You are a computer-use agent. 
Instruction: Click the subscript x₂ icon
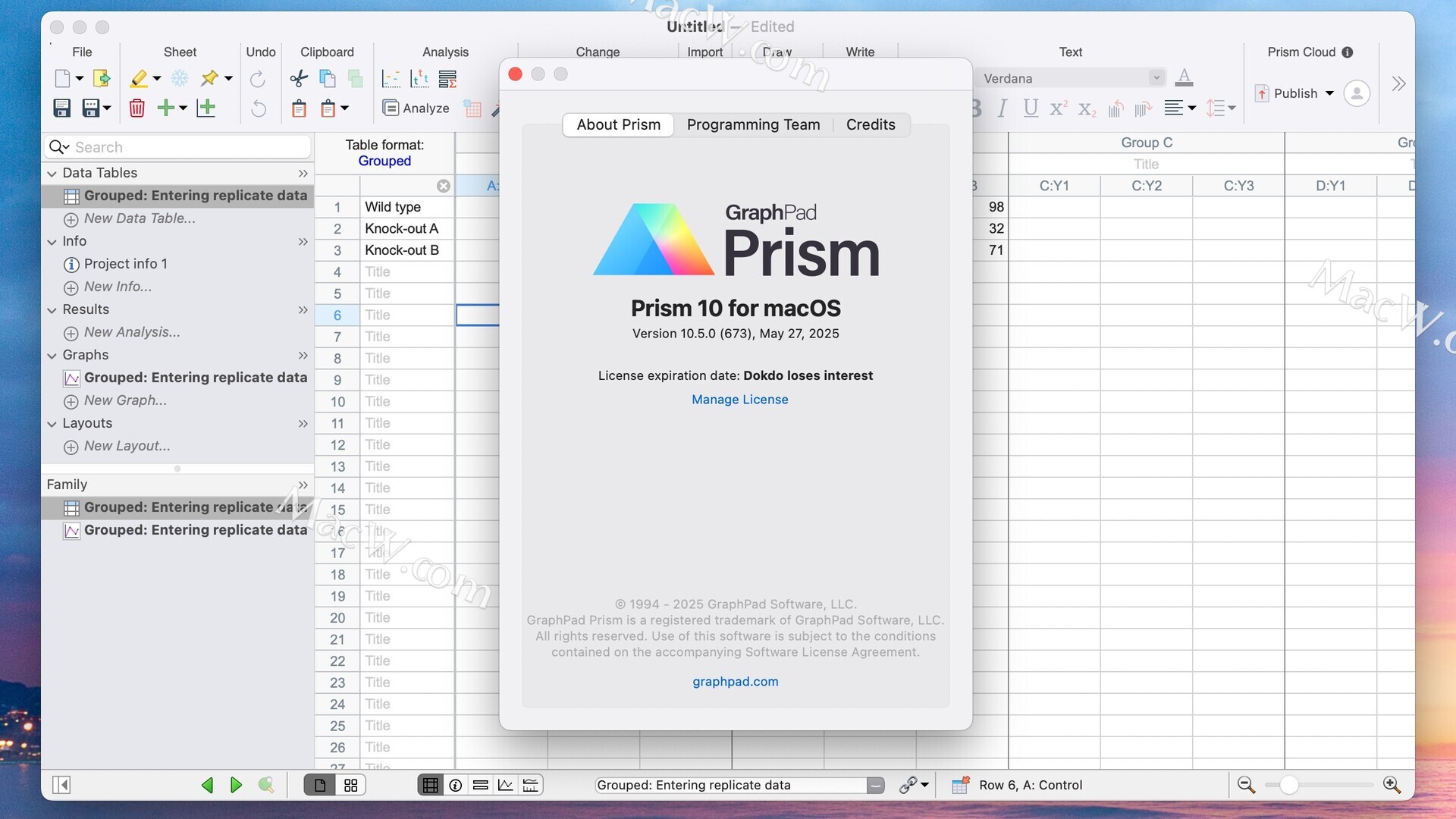pos(1087,108)
